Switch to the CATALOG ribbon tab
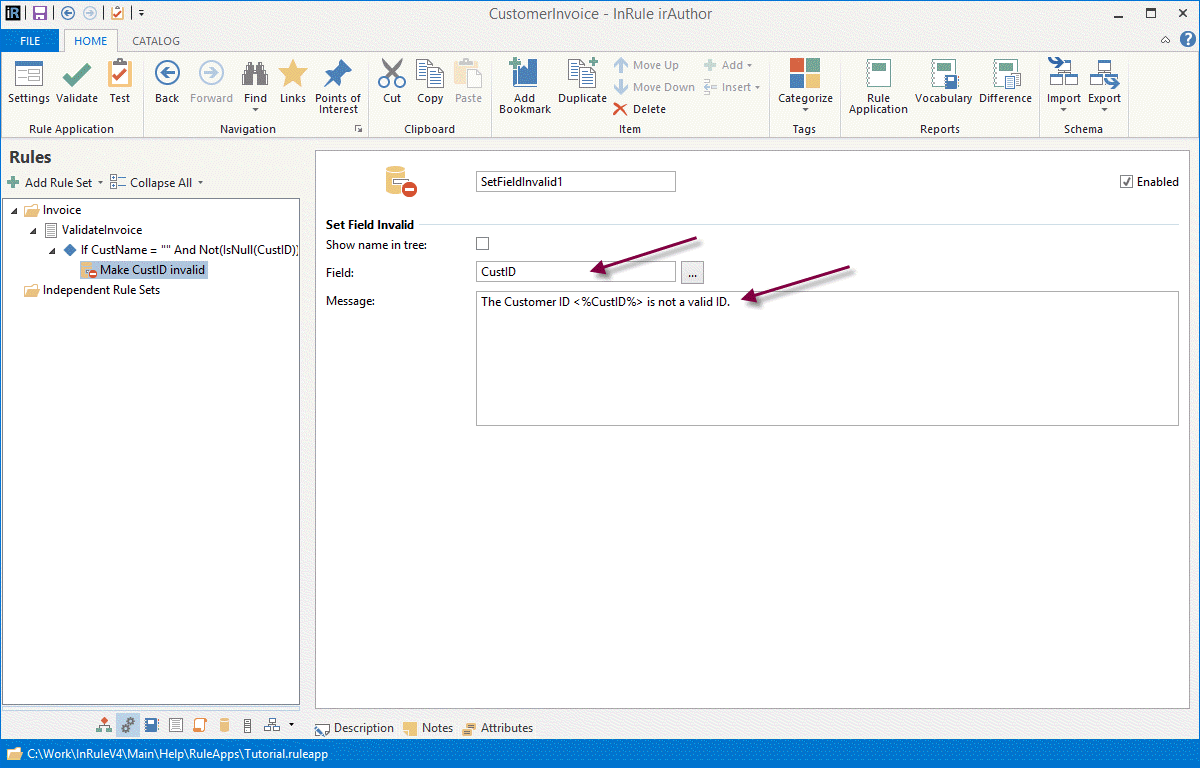 156,41
